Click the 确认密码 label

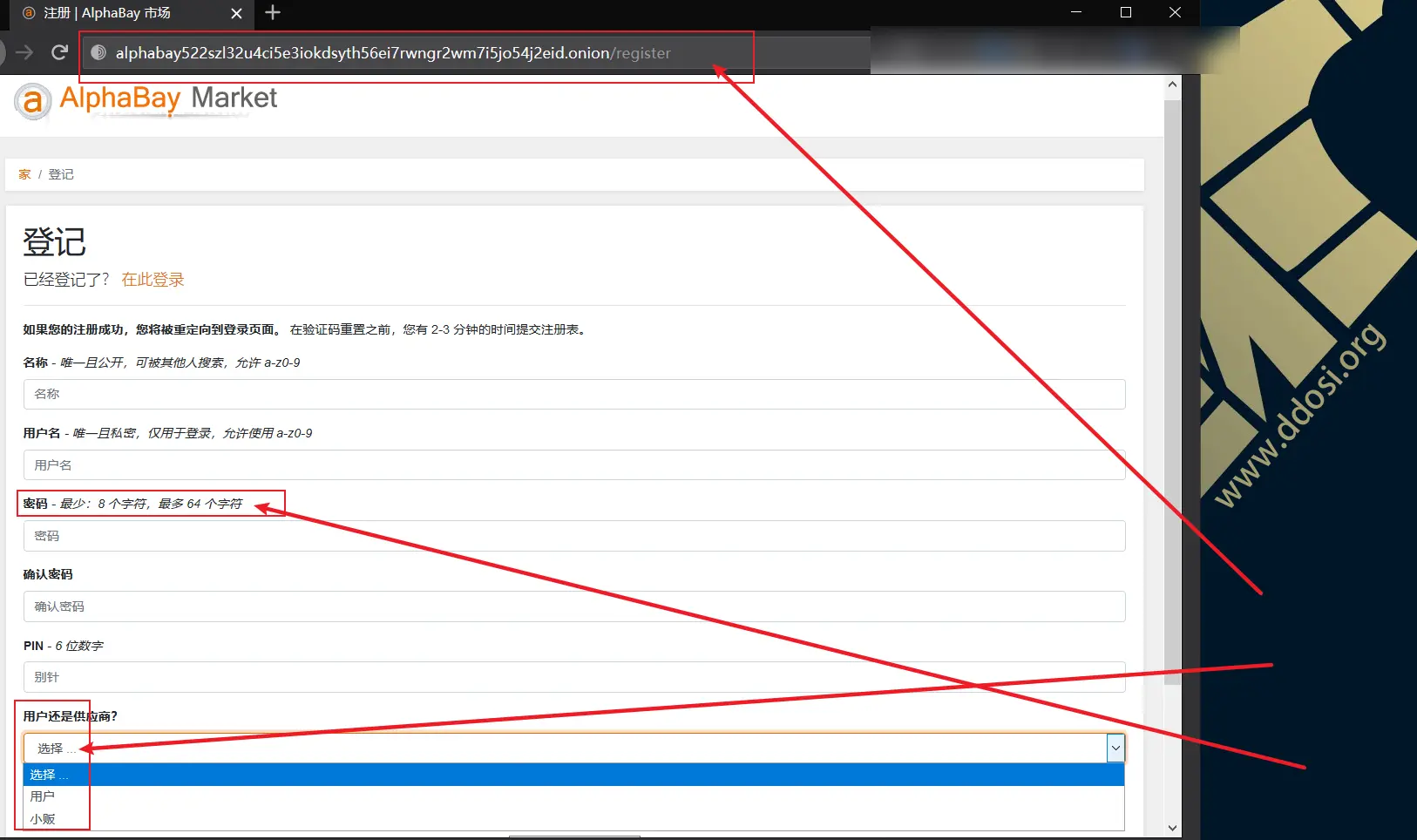(48, 574)
